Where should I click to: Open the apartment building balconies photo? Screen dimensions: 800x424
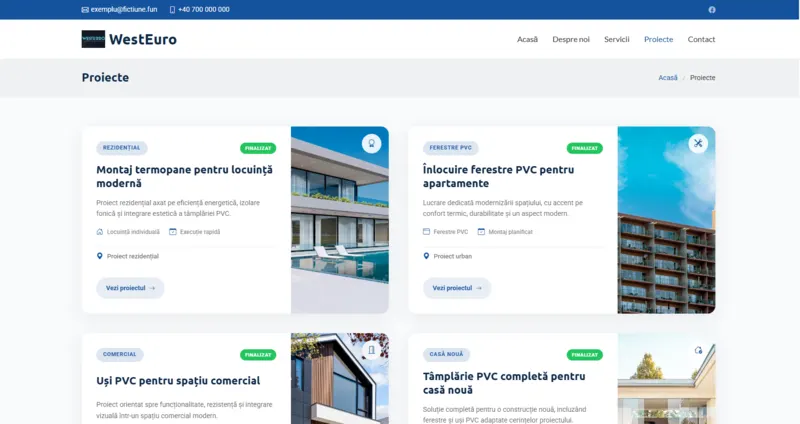pyautogui.click(x=666, y=220)
